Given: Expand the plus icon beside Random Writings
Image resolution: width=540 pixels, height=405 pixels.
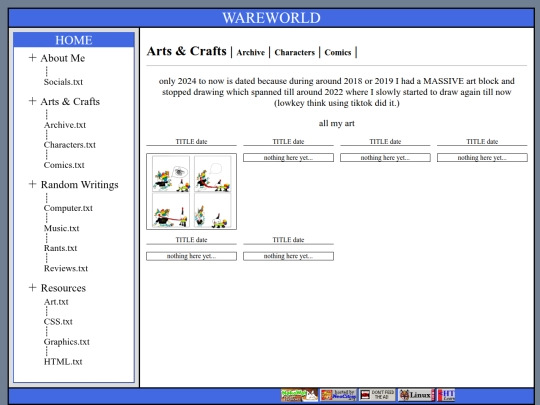Looking at the screenshot, I should point(32,184).
